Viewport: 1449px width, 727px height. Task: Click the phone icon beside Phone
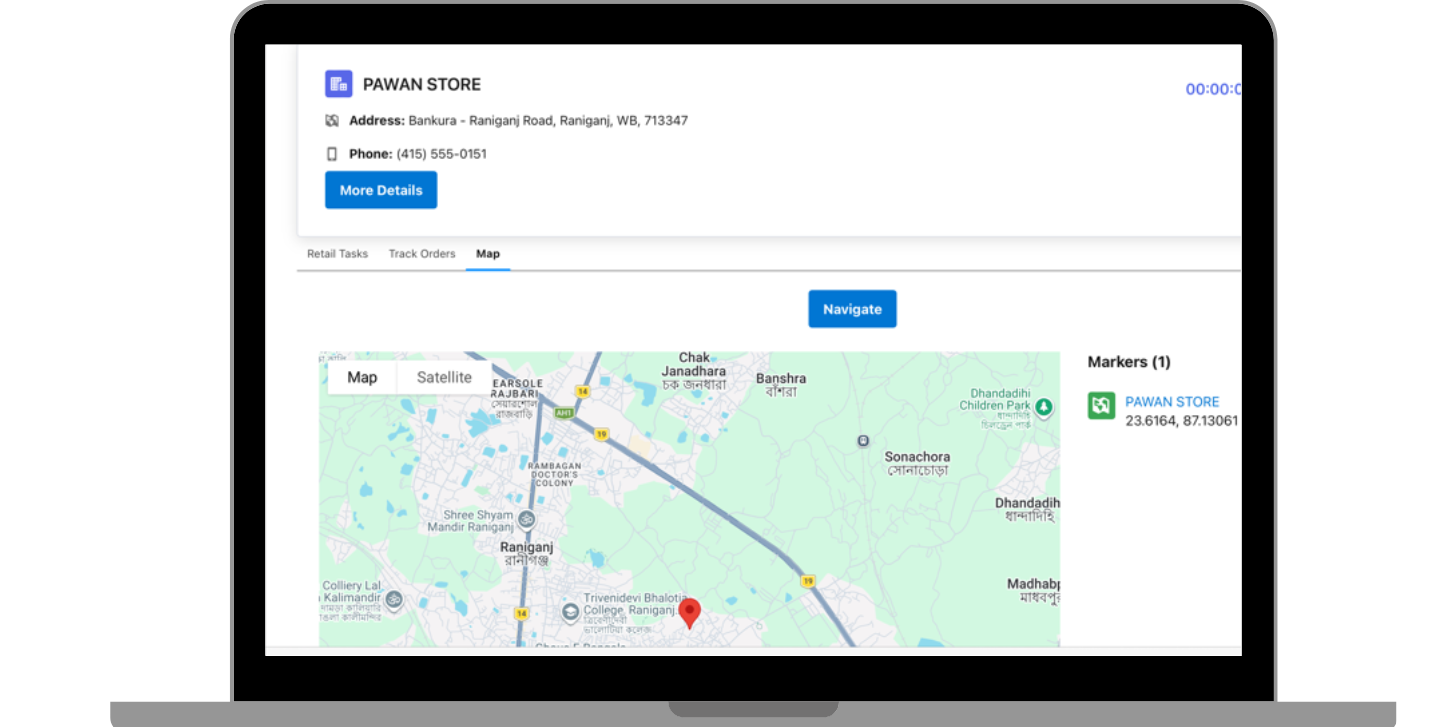point(332,154)
